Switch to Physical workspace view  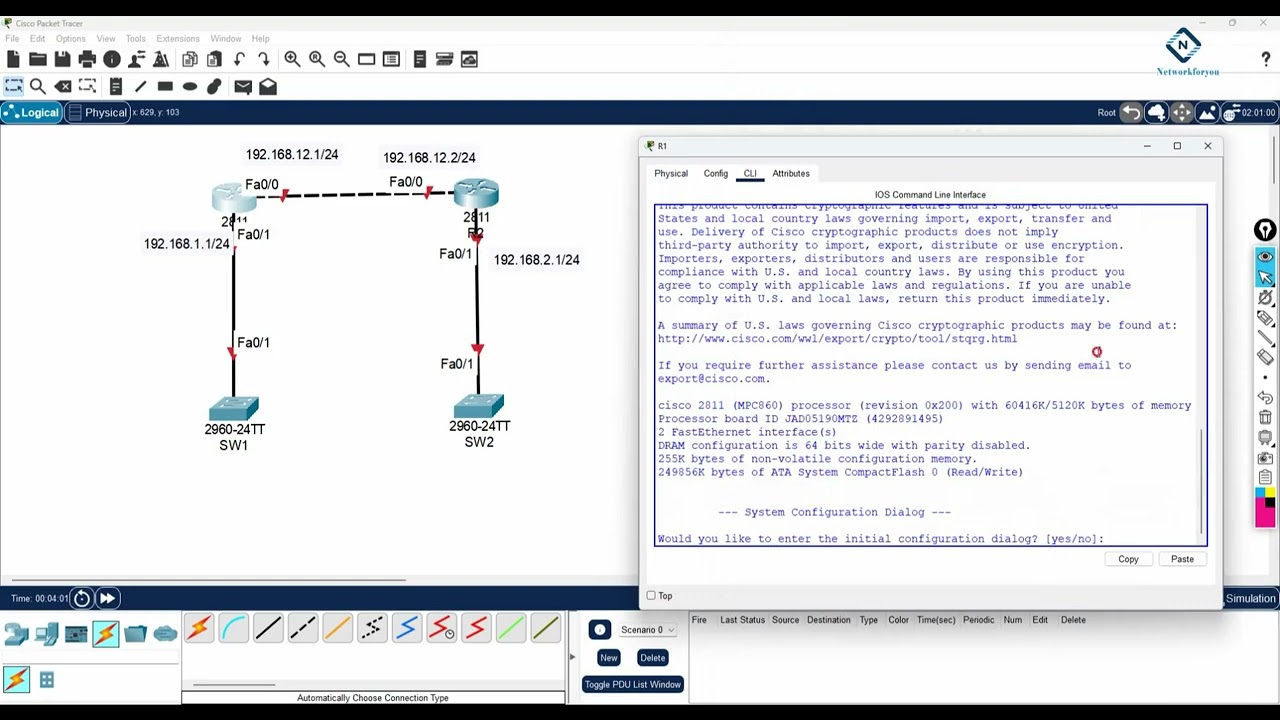[x=98, y=112]
